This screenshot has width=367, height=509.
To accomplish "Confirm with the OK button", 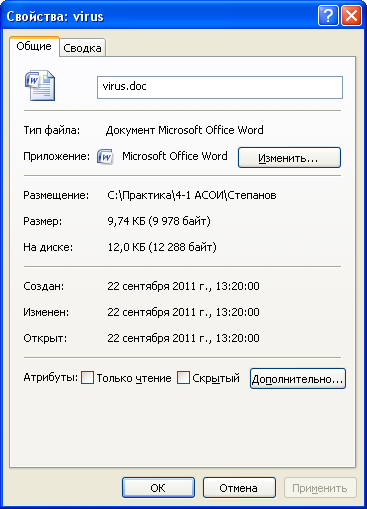I will [158, 488].
